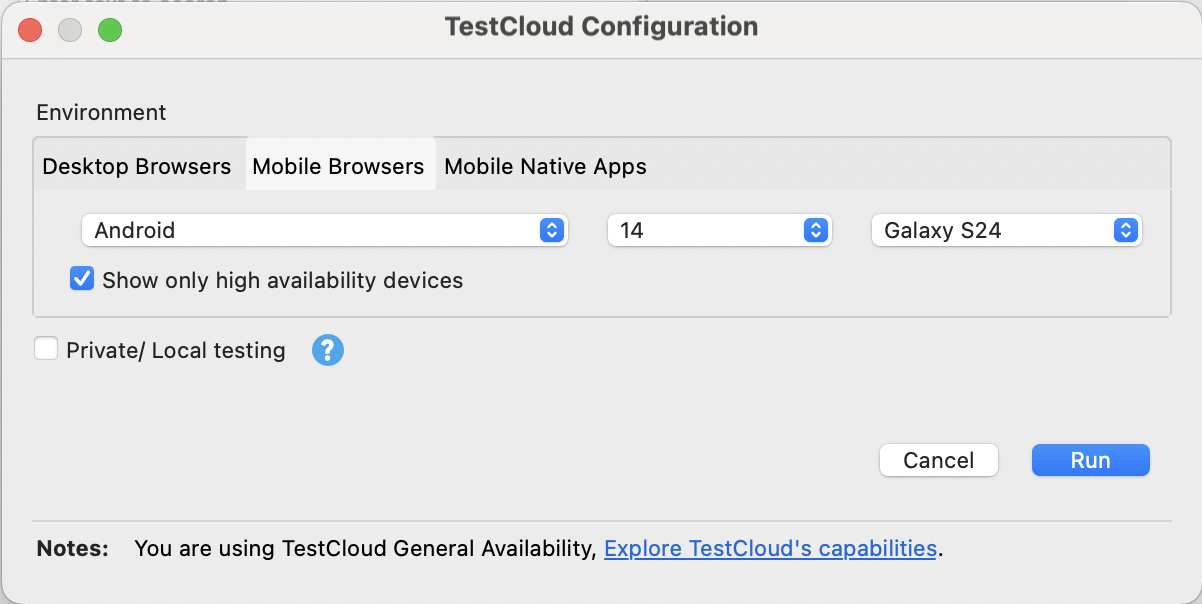
Task: Click the Run button to start testing
Action: click(x=1090, y=460)
